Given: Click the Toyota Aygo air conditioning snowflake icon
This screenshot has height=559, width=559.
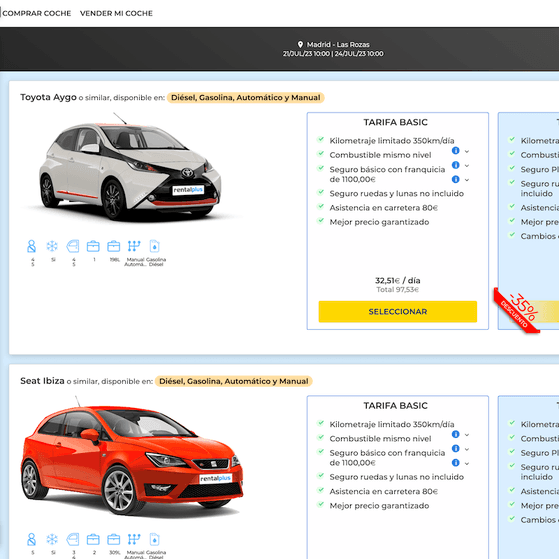Looking at the screenshot, I should pos(52,246).
